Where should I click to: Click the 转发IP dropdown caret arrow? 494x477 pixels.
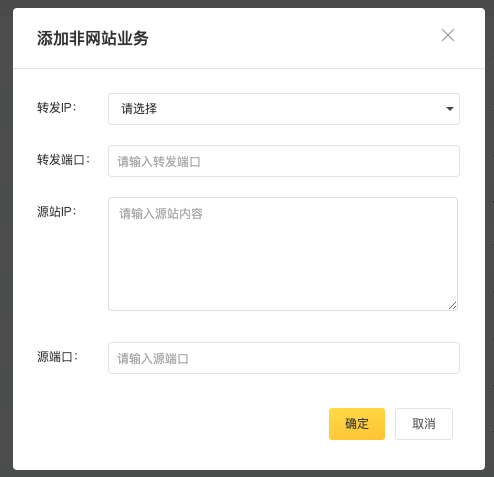click(450, 109)
